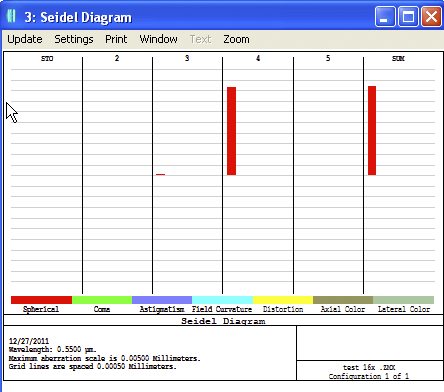Open the Zoom menu
Viewport: 444px width, 392px height.
point(236,39)
